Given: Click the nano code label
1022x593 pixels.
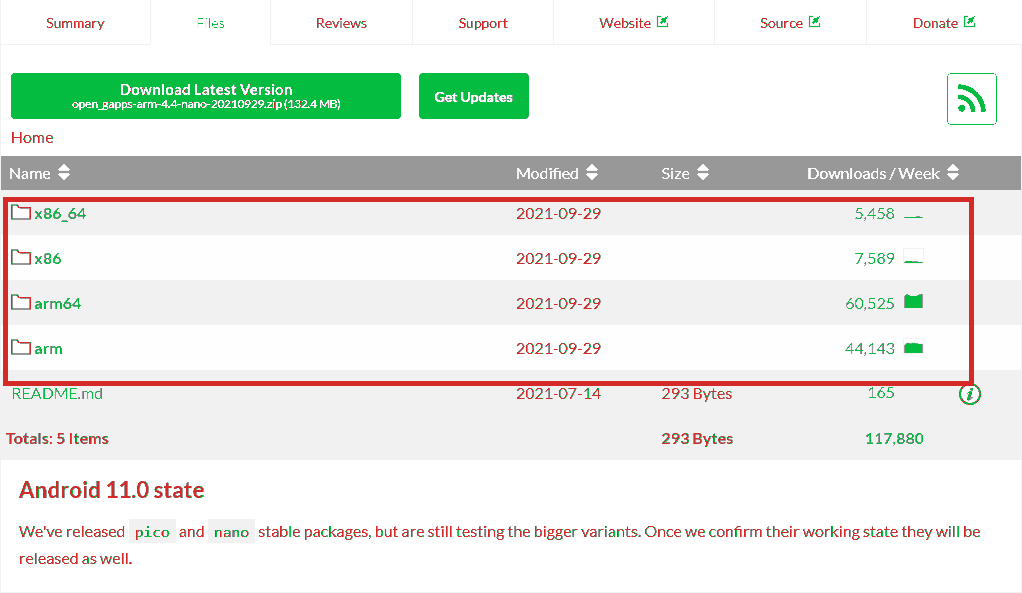Looking at the screenshot, I should click(x=231, y=532).
